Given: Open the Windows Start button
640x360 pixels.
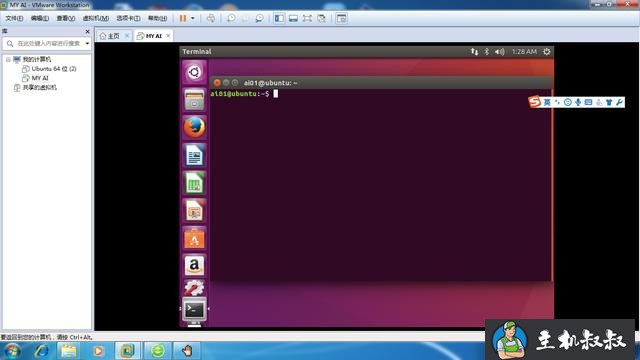Looking at the screenshot, I should (x=12, y=351).
